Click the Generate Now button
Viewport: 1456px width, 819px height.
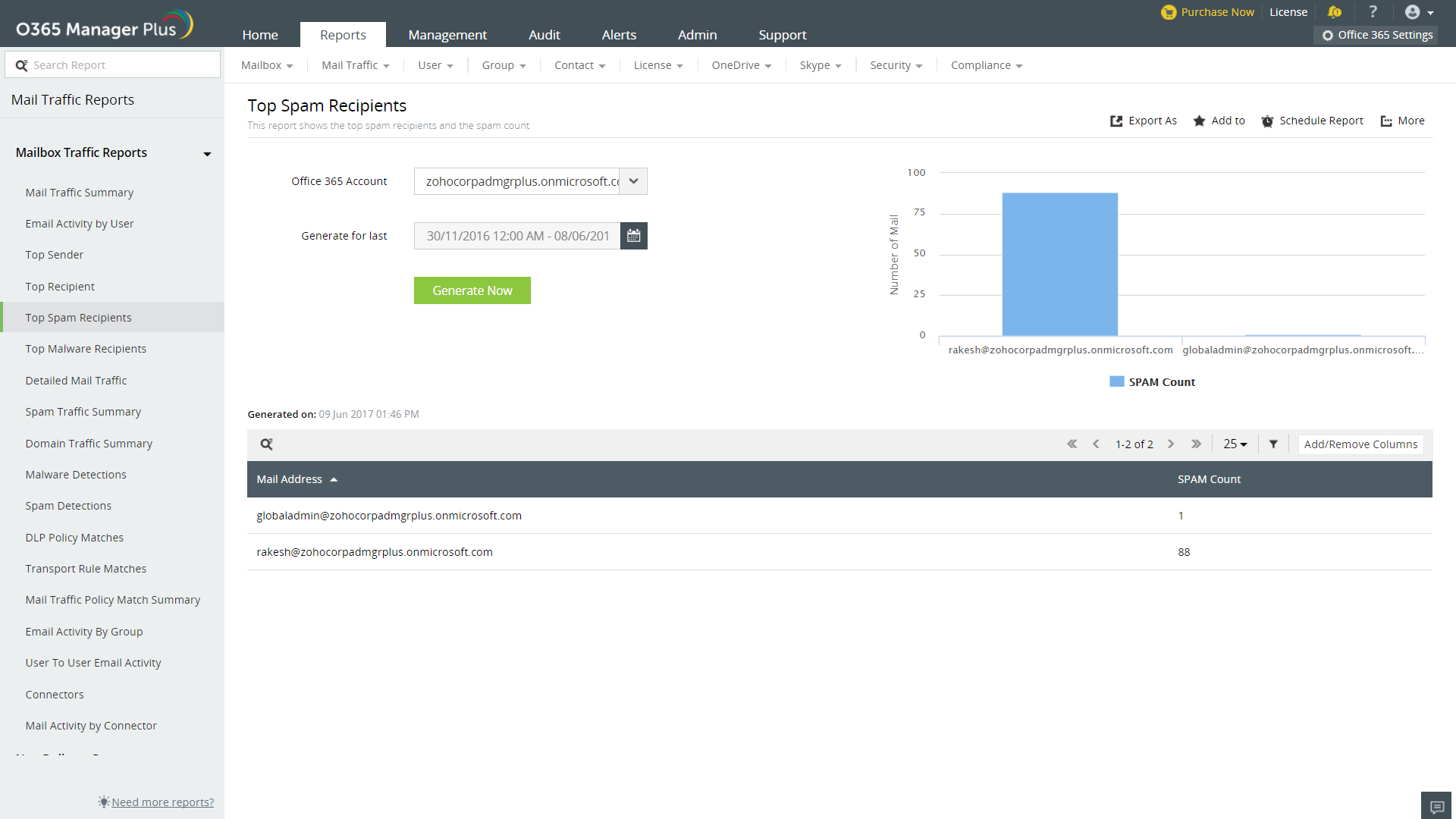click(472, 290)
